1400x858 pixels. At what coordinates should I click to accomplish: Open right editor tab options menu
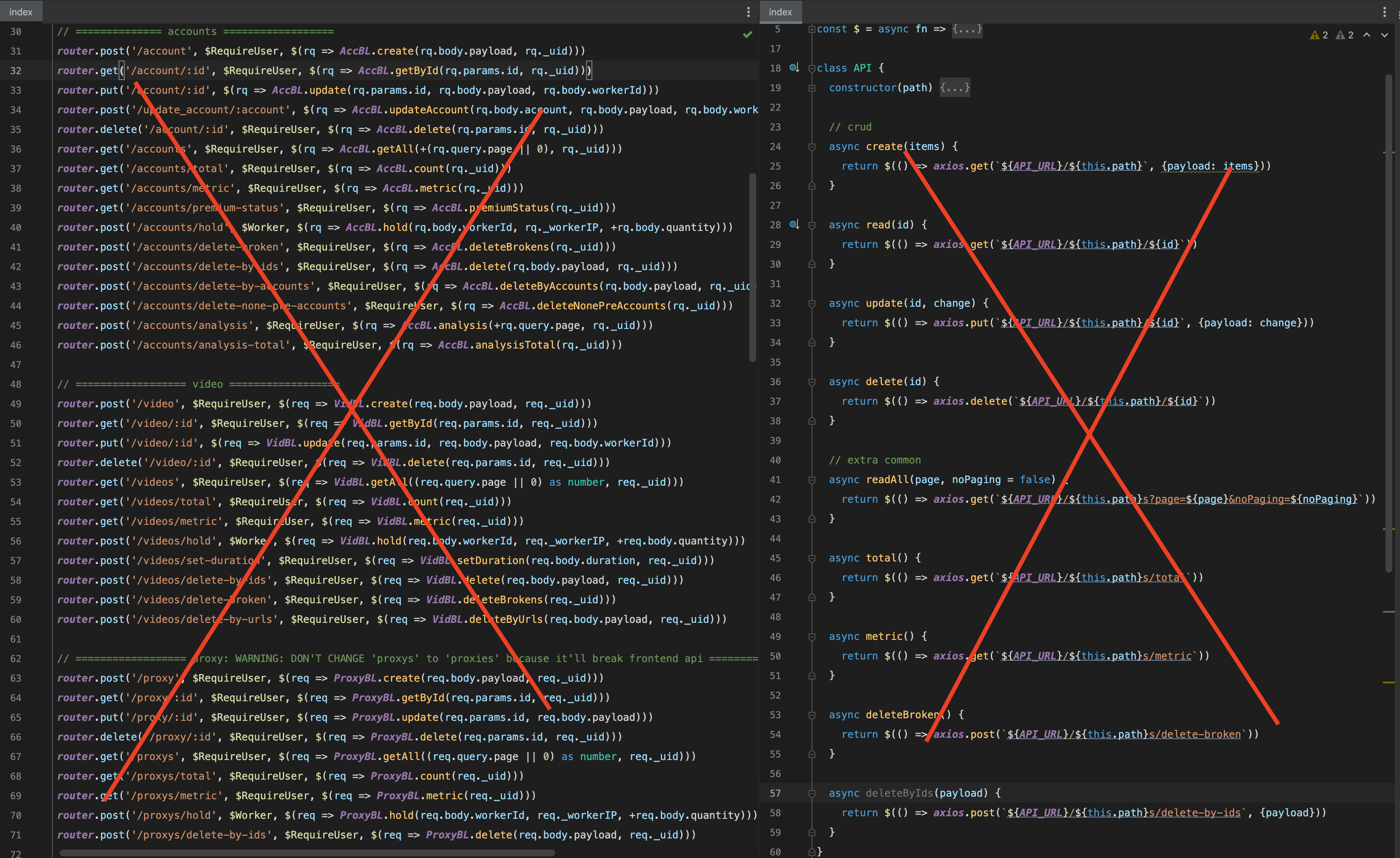1384,12
